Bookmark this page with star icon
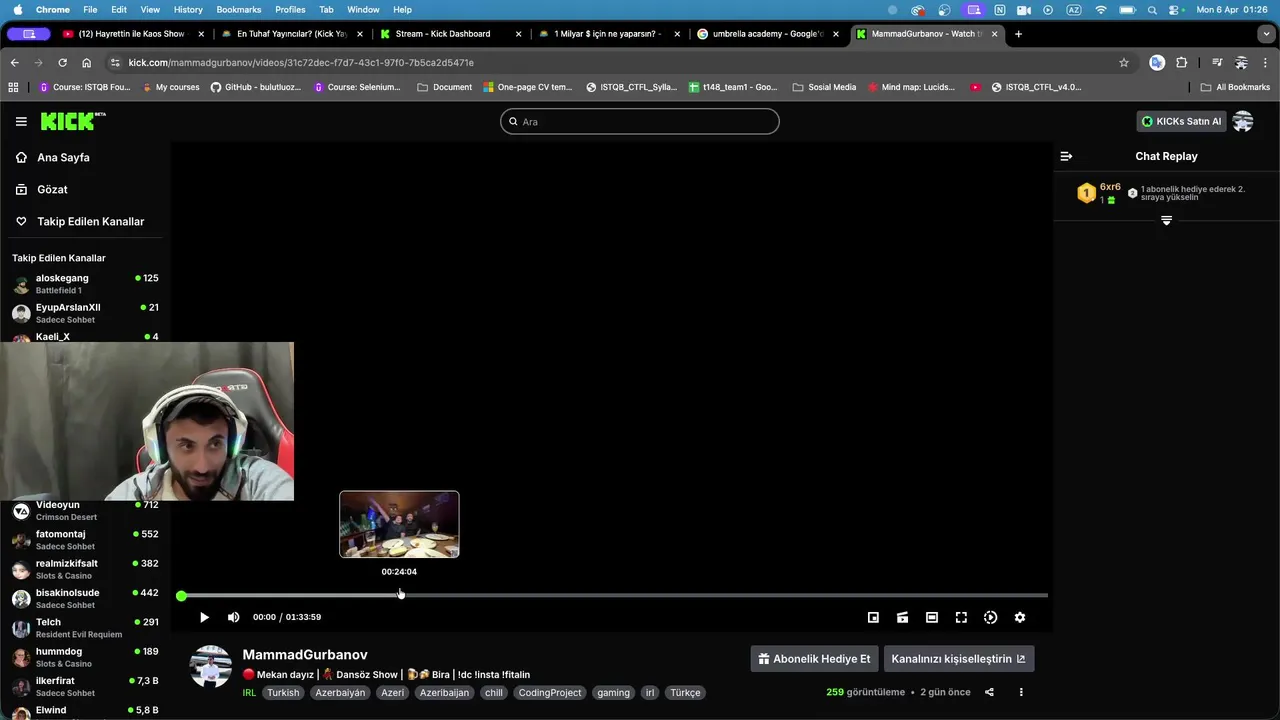 point(1124,62)
